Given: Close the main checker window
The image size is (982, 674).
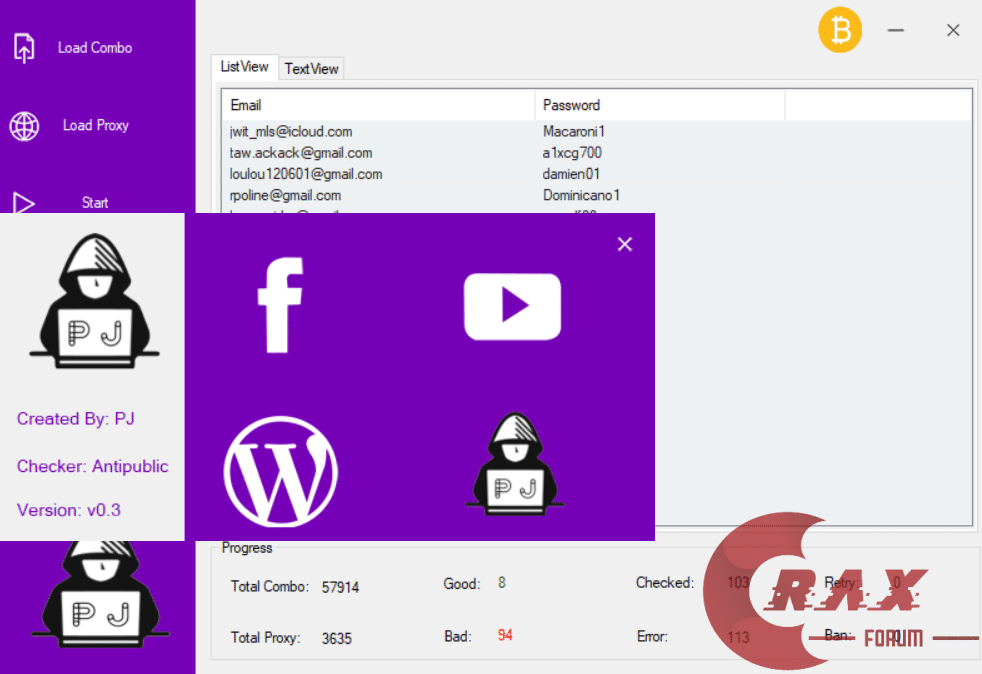Looking at the screenshot, I should (953, 30).
